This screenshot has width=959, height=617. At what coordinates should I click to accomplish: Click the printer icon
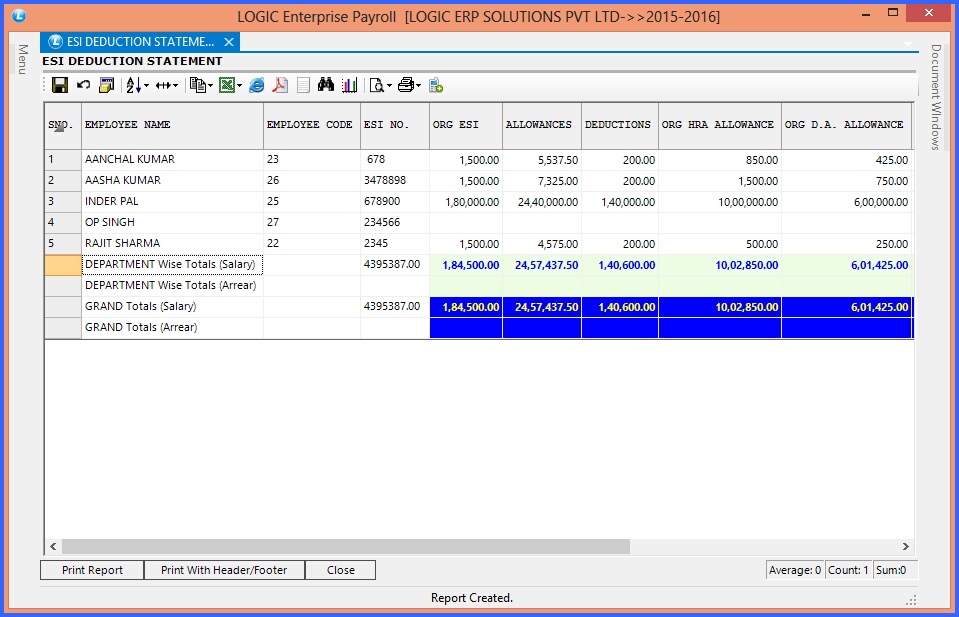(405, 85)
